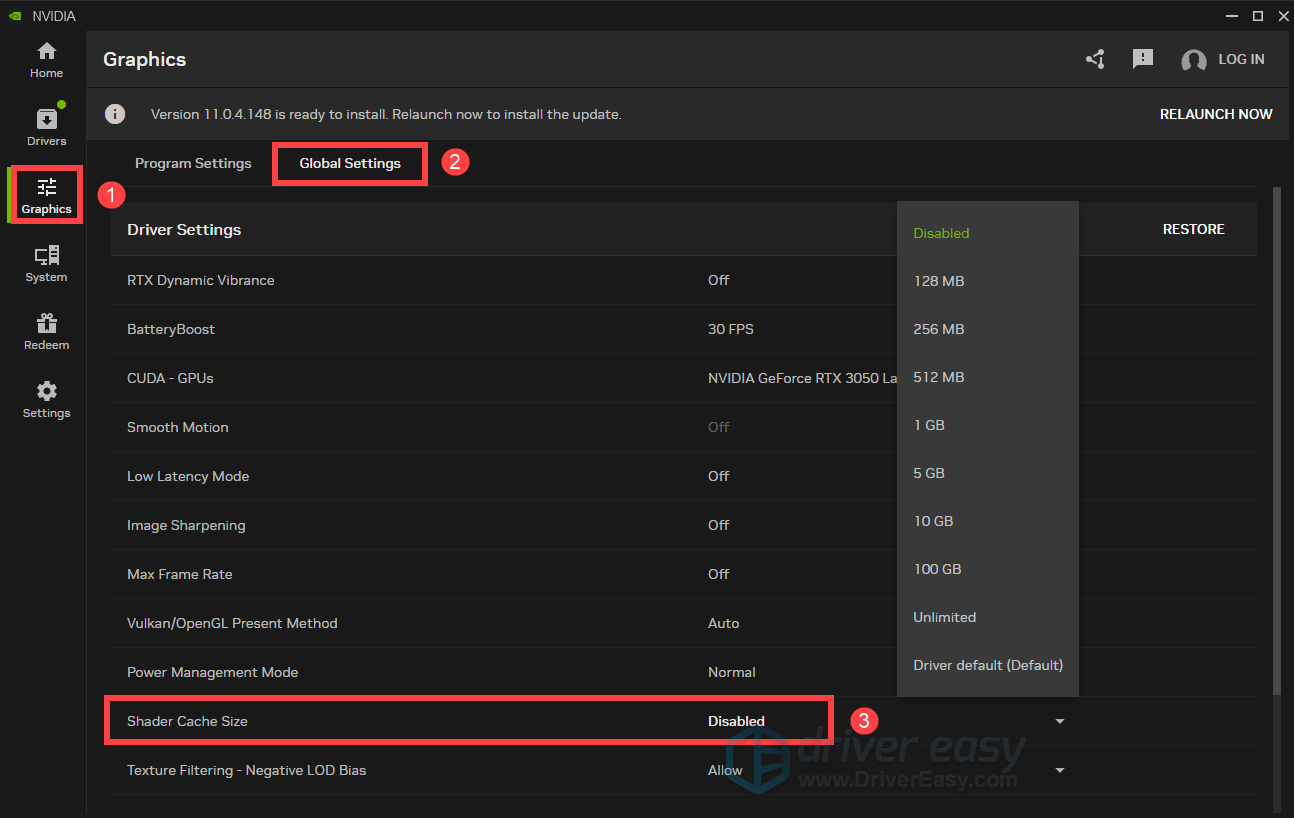Click RESTORE driver settings button
This screenshot has width=1294, height=818.
coord(1193,229)
